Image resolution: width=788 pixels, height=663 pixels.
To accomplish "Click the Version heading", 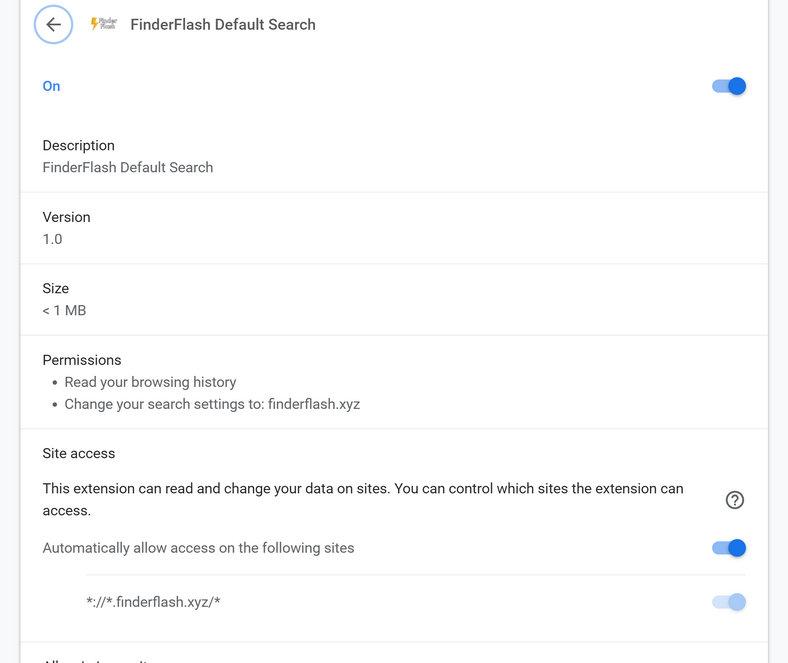I will [x=66, y=217].
